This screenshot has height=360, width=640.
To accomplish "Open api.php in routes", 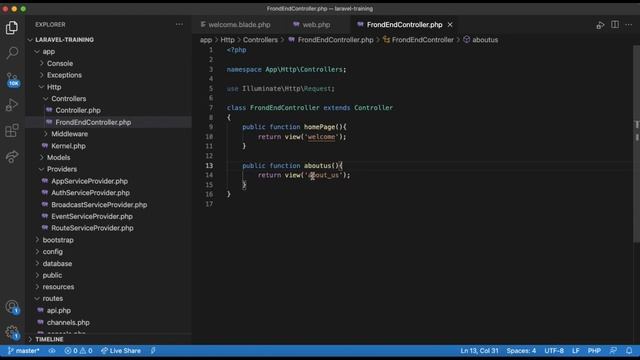I will pos(58,311).
